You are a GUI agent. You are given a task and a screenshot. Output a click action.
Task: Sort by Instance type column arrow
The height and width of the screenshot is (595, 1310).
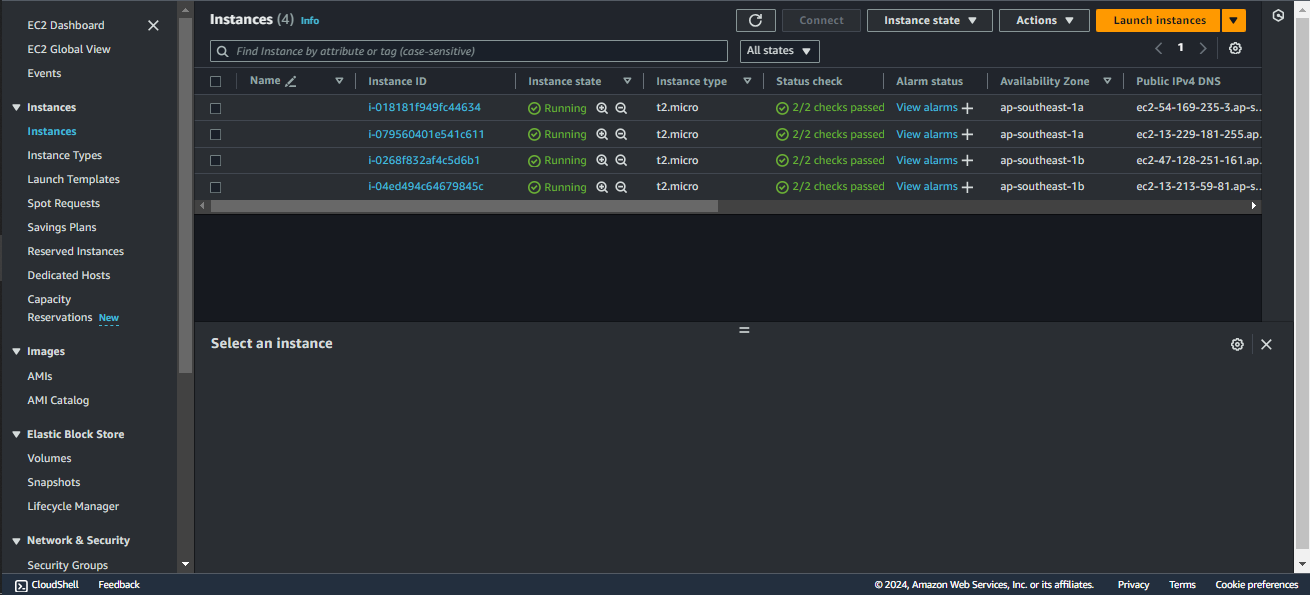pyautogui.click(x=747, y=81)
